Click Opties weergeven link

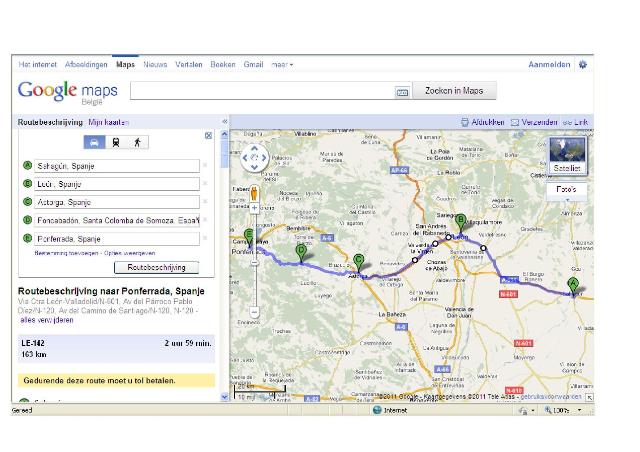pos(129,253)
